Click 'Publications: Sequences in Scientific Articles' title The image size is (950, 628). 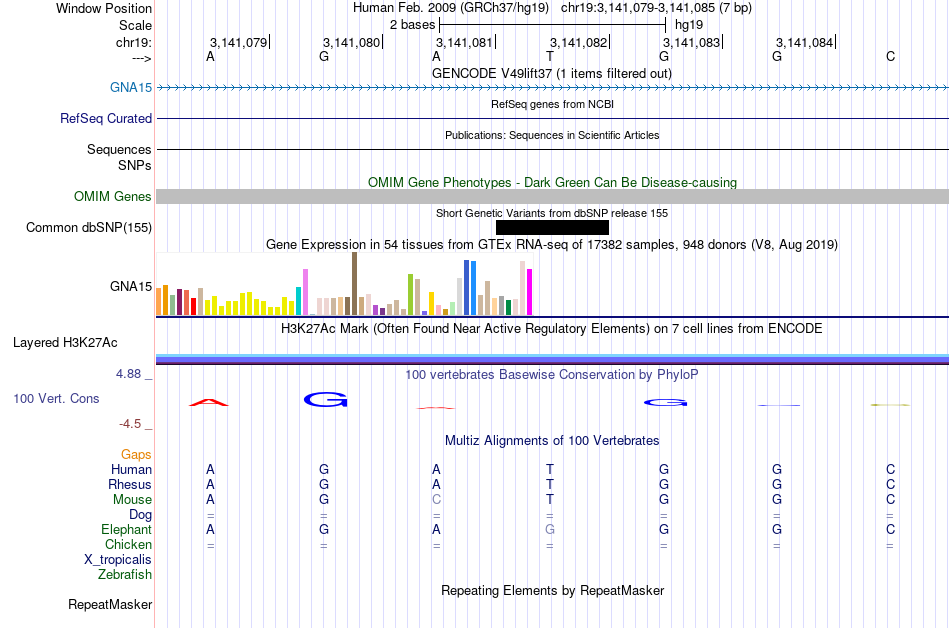[x=552, y=135]
